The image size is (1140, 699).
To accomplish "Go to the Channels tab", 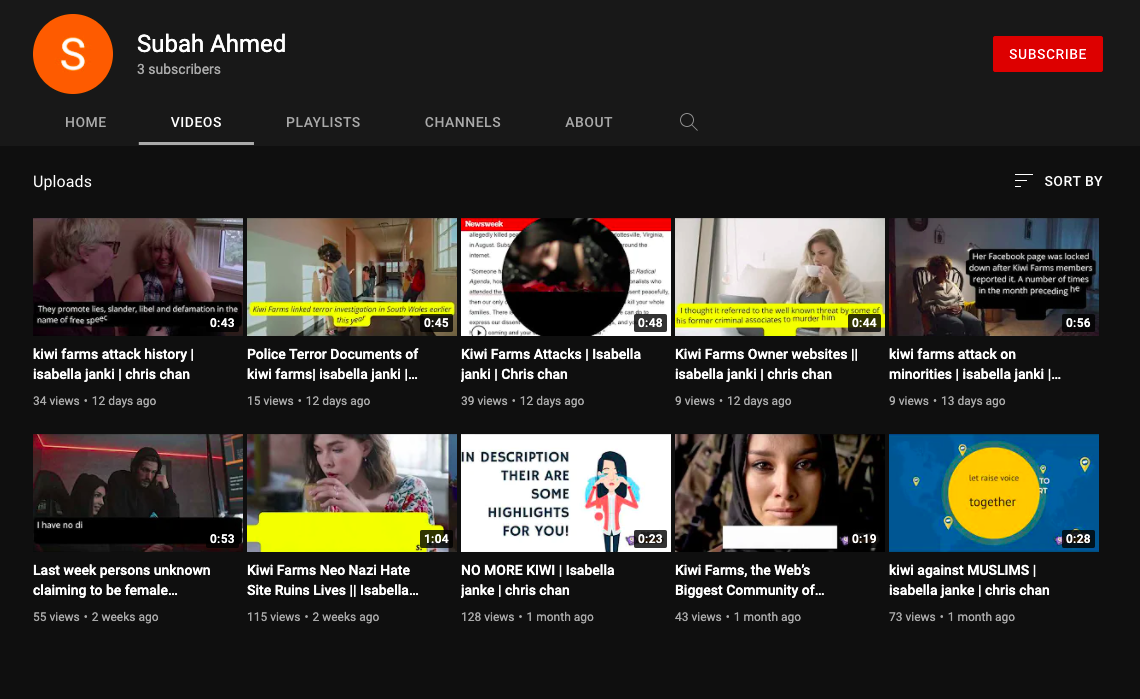I will tap(462, 122).
